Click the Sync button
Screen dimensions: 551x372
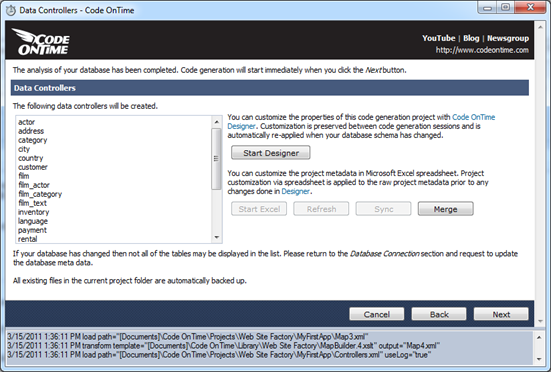pos(383,209)
